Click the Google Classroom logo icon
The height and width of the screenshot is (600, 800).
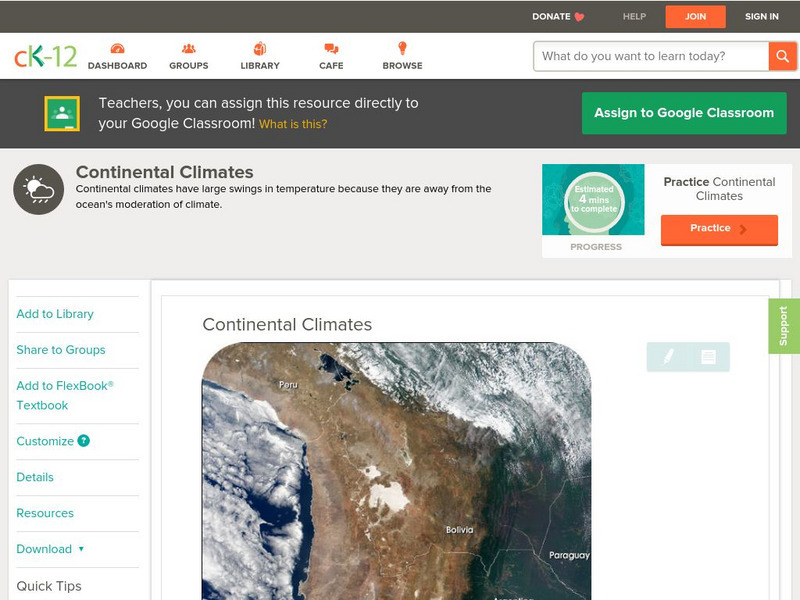(x=62, y=113)
